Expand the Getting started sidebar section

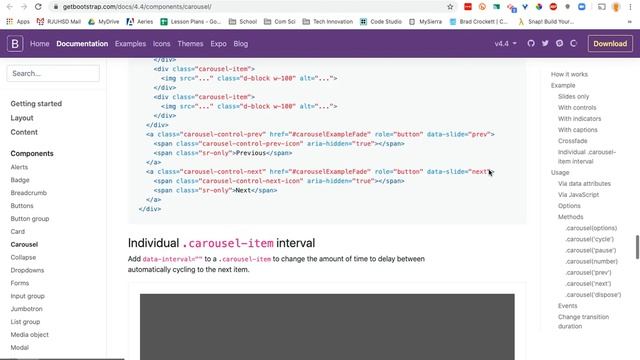click(36, 104)
